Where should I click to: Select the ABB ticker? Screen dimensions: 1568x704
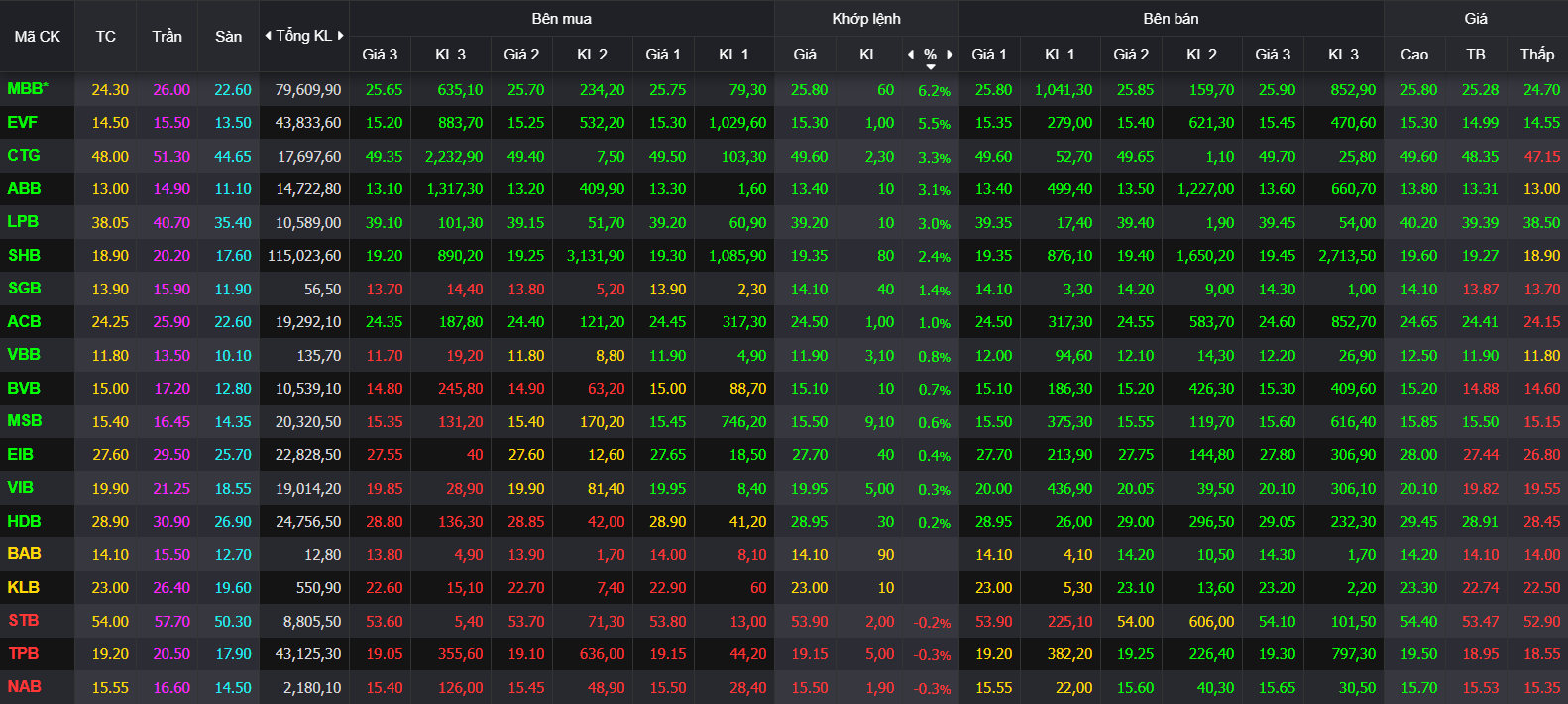24,188
